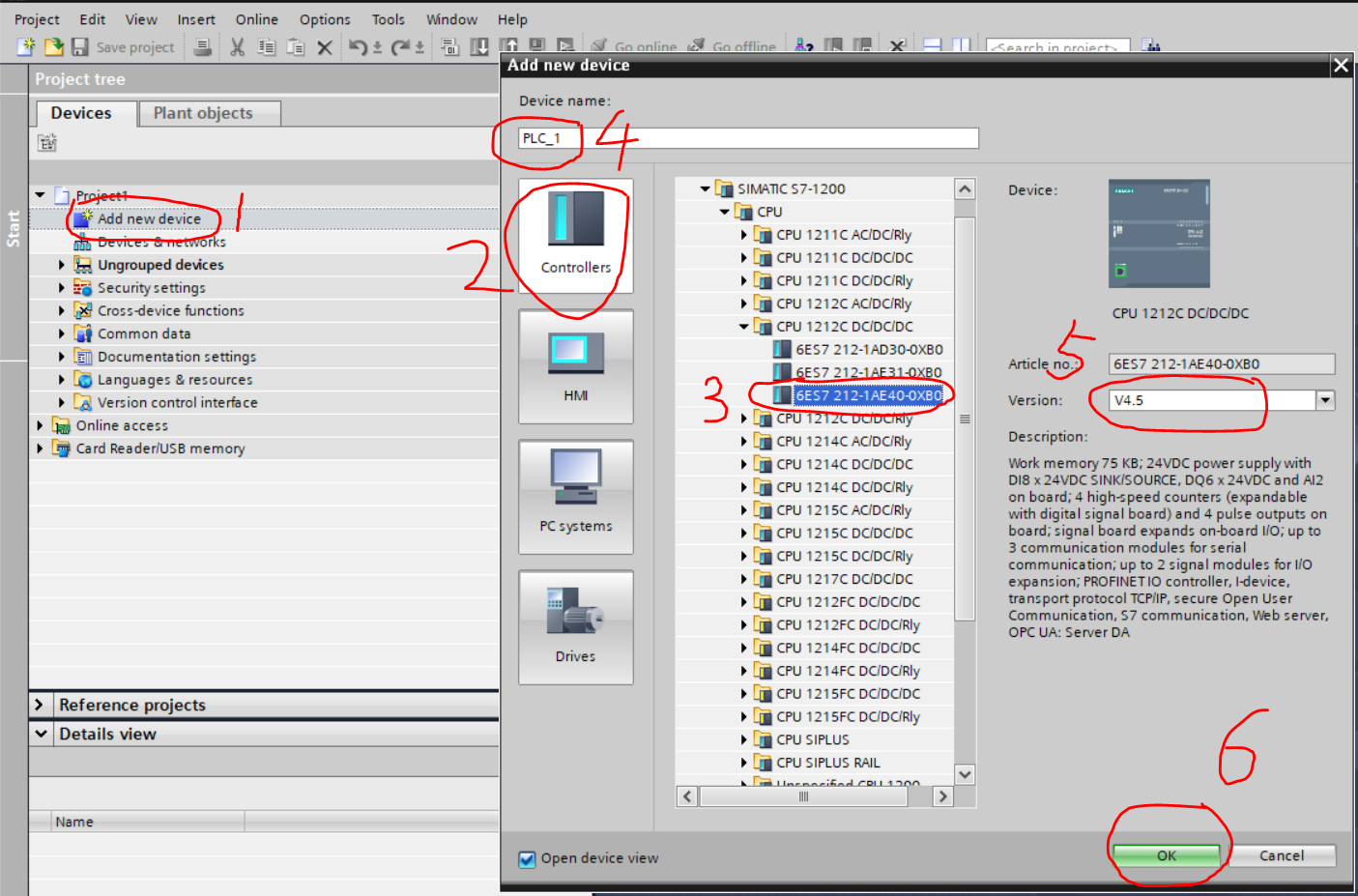Select CPU 1215FC DC/DC/Rly entry

(x=848, y=717)
